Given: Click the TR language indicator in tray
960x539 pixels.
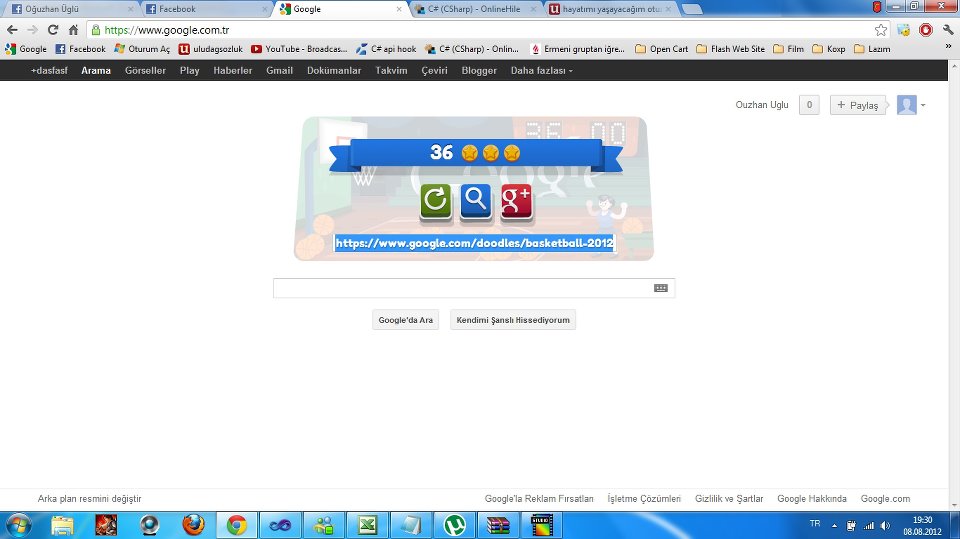Looking at the screenshot, I should [x=815, y=524].
